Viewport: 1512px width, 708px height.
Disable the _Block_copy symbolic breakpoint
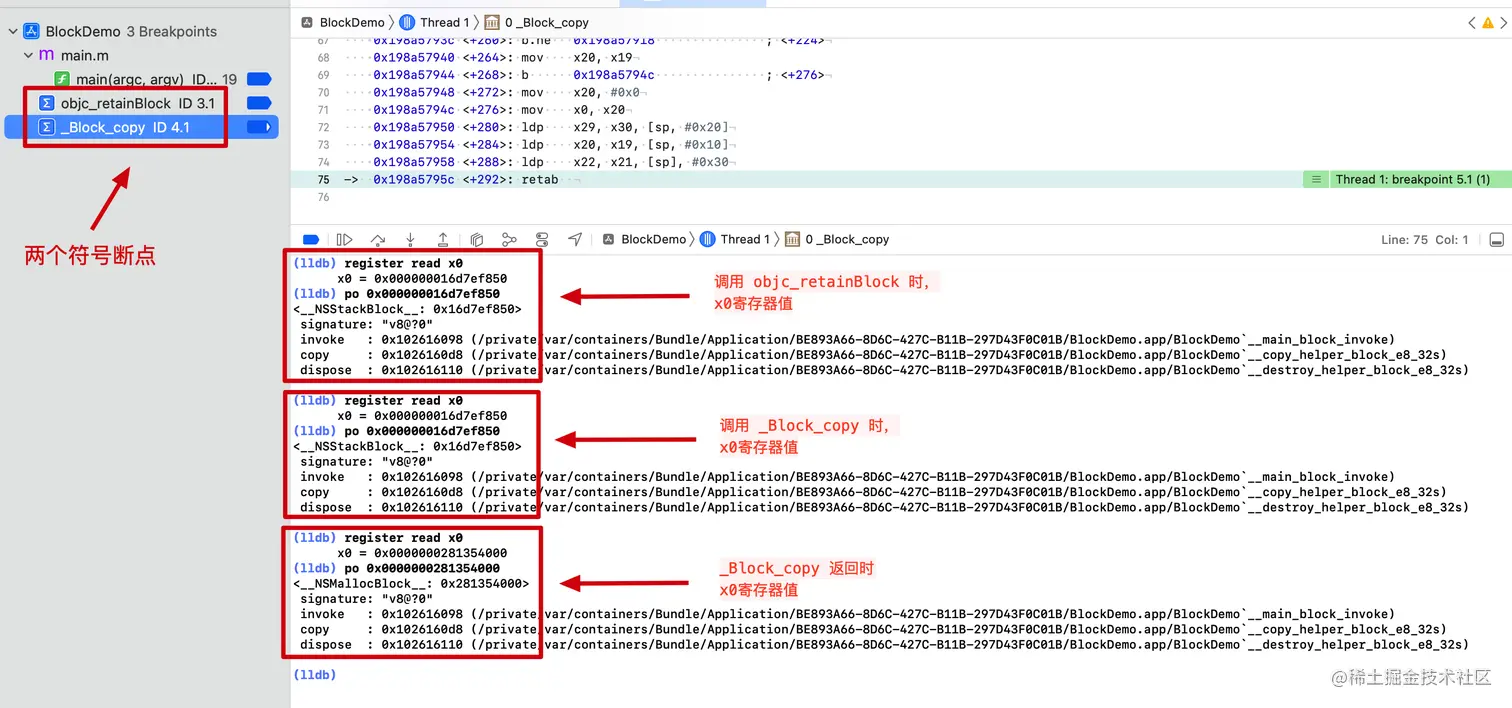(x=259, y=127)
